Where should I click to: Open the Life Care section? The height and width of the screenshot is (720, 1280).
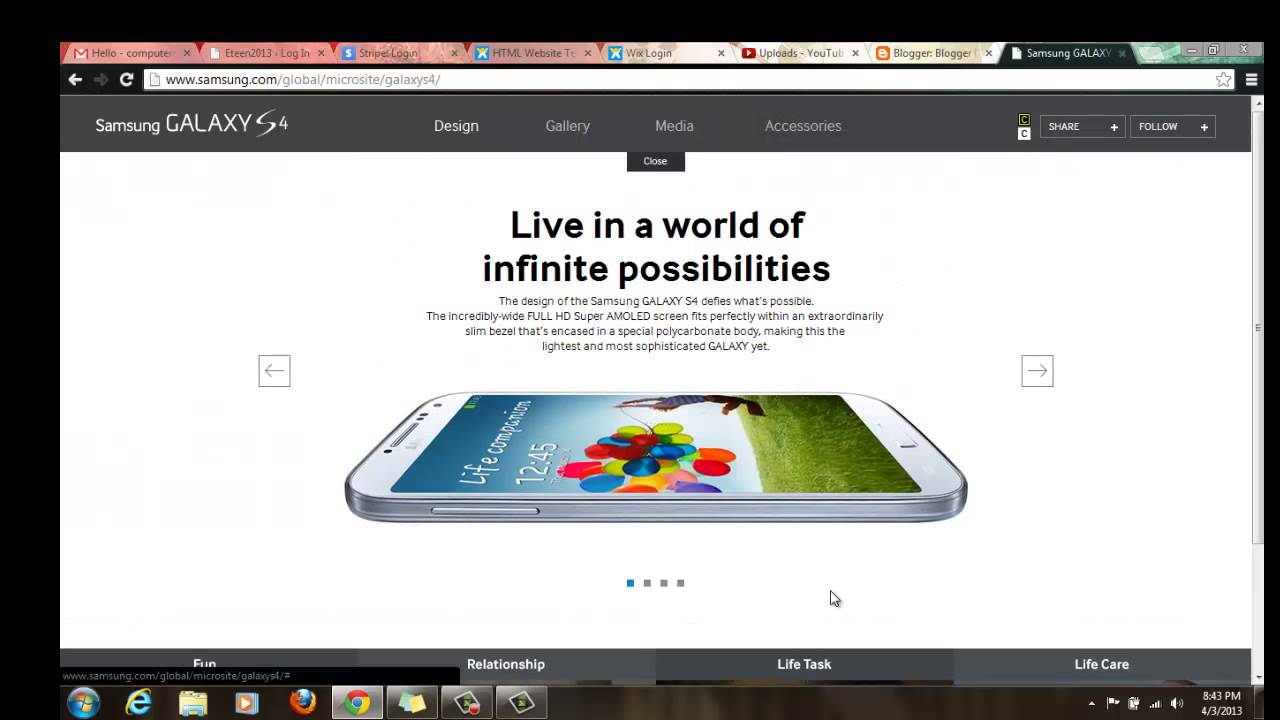point(1102,664)
